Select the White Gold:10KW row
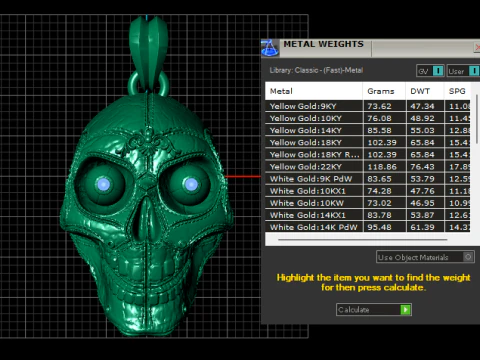 click(x=368, y=203)
